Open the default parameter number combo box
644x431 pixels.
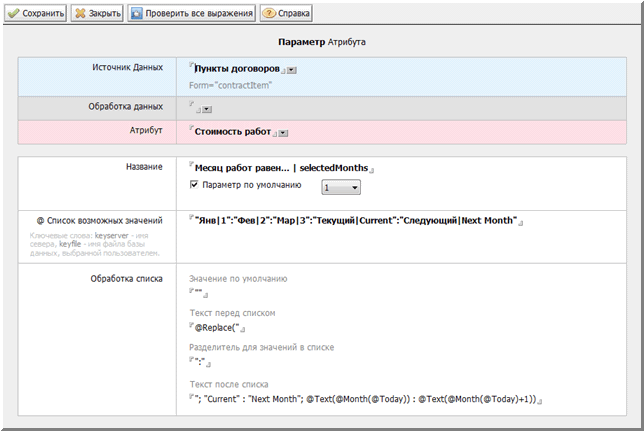click(x=341, y=187)
